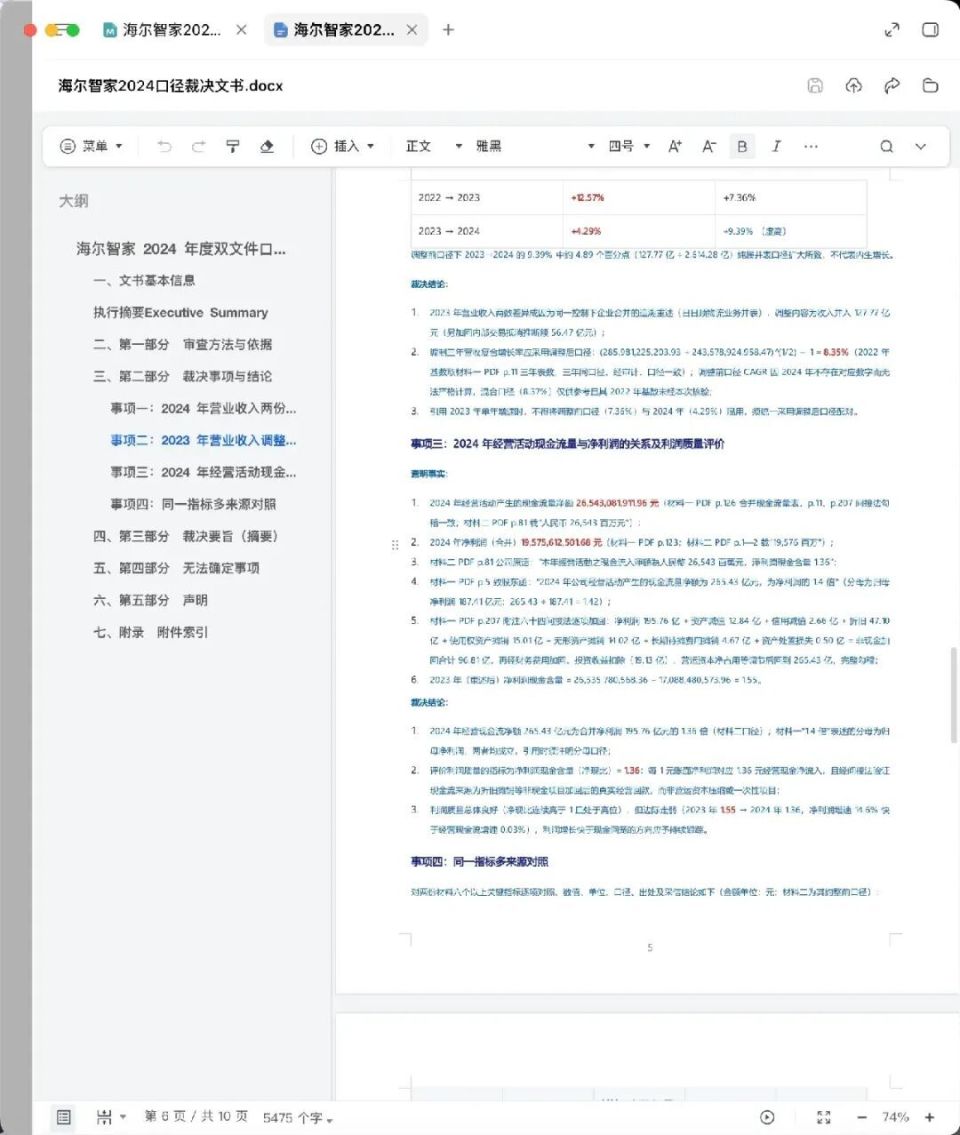Clear formatting with eraser icon
Viewport: 960px width, 1135px height.
point(266,146)
